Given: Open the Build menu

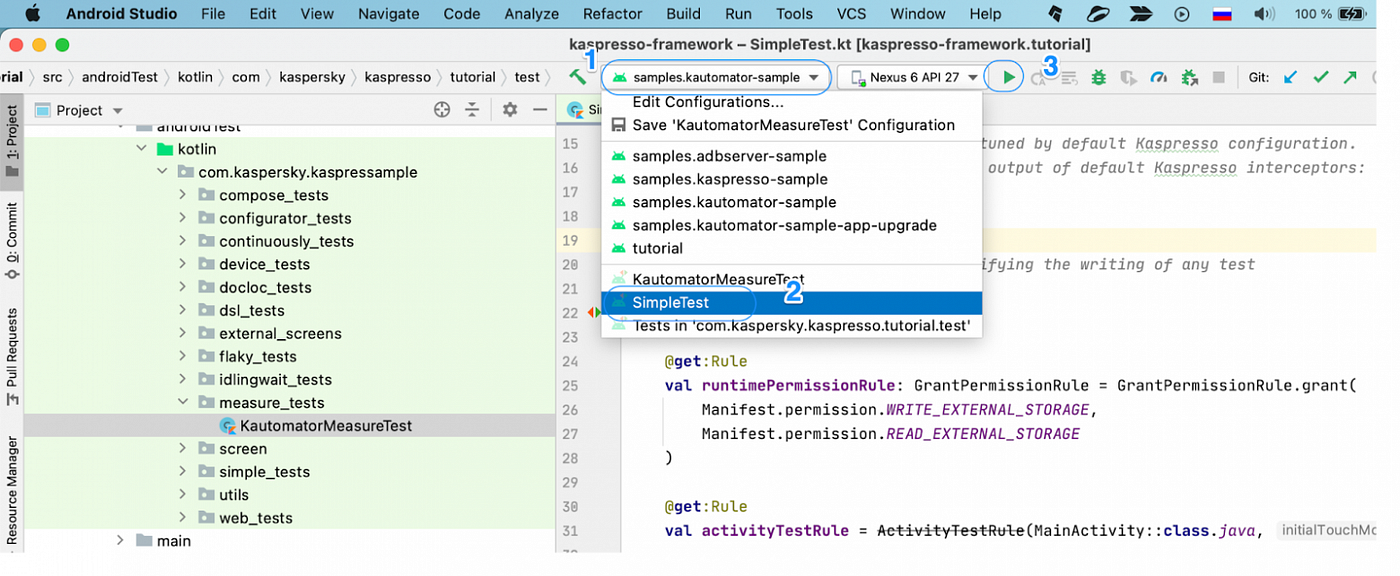Looking at the screenshot, I should coord(683,14).
